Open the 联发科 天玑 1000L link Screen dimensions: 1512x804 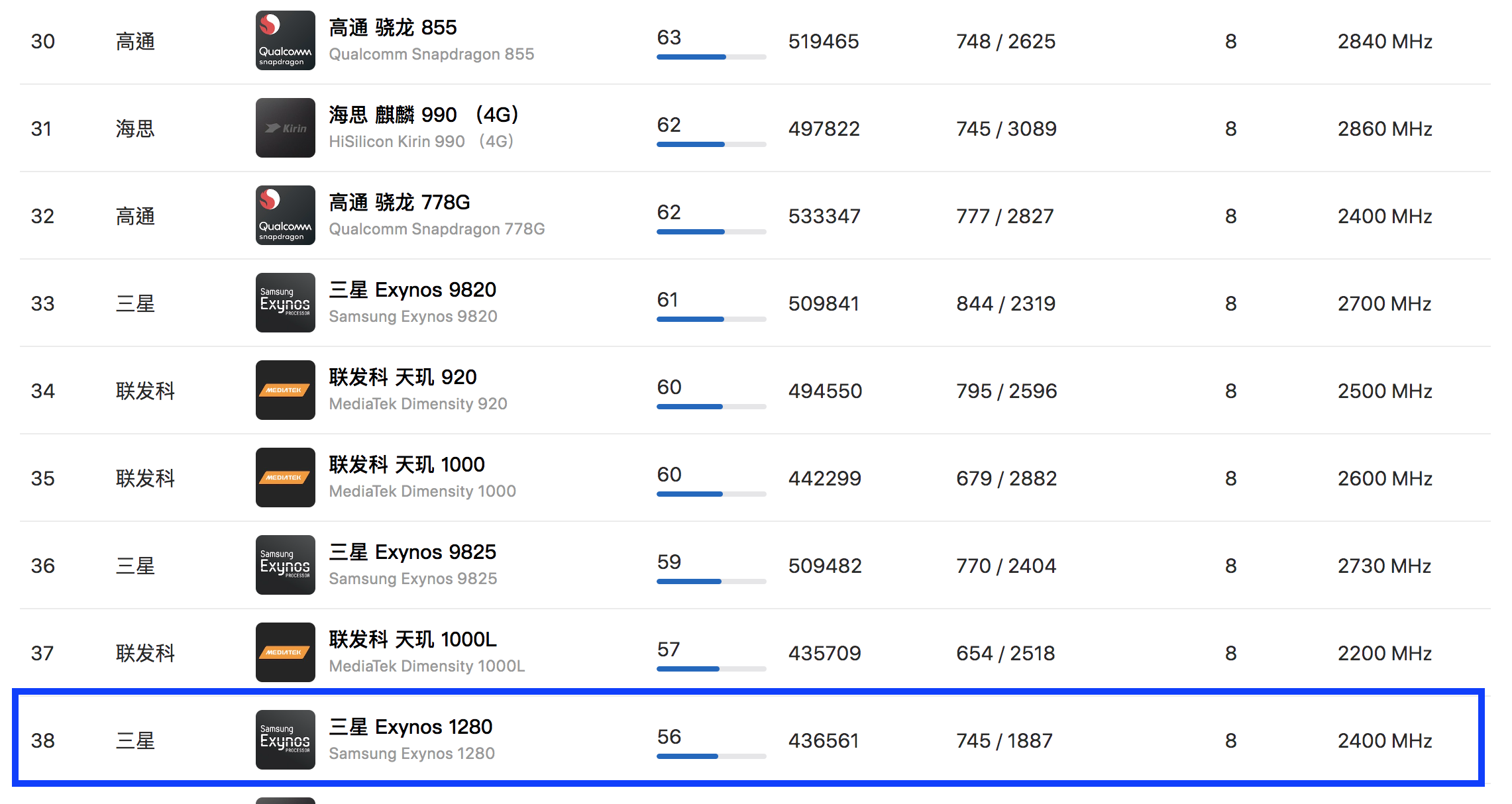tap(413, 640)
